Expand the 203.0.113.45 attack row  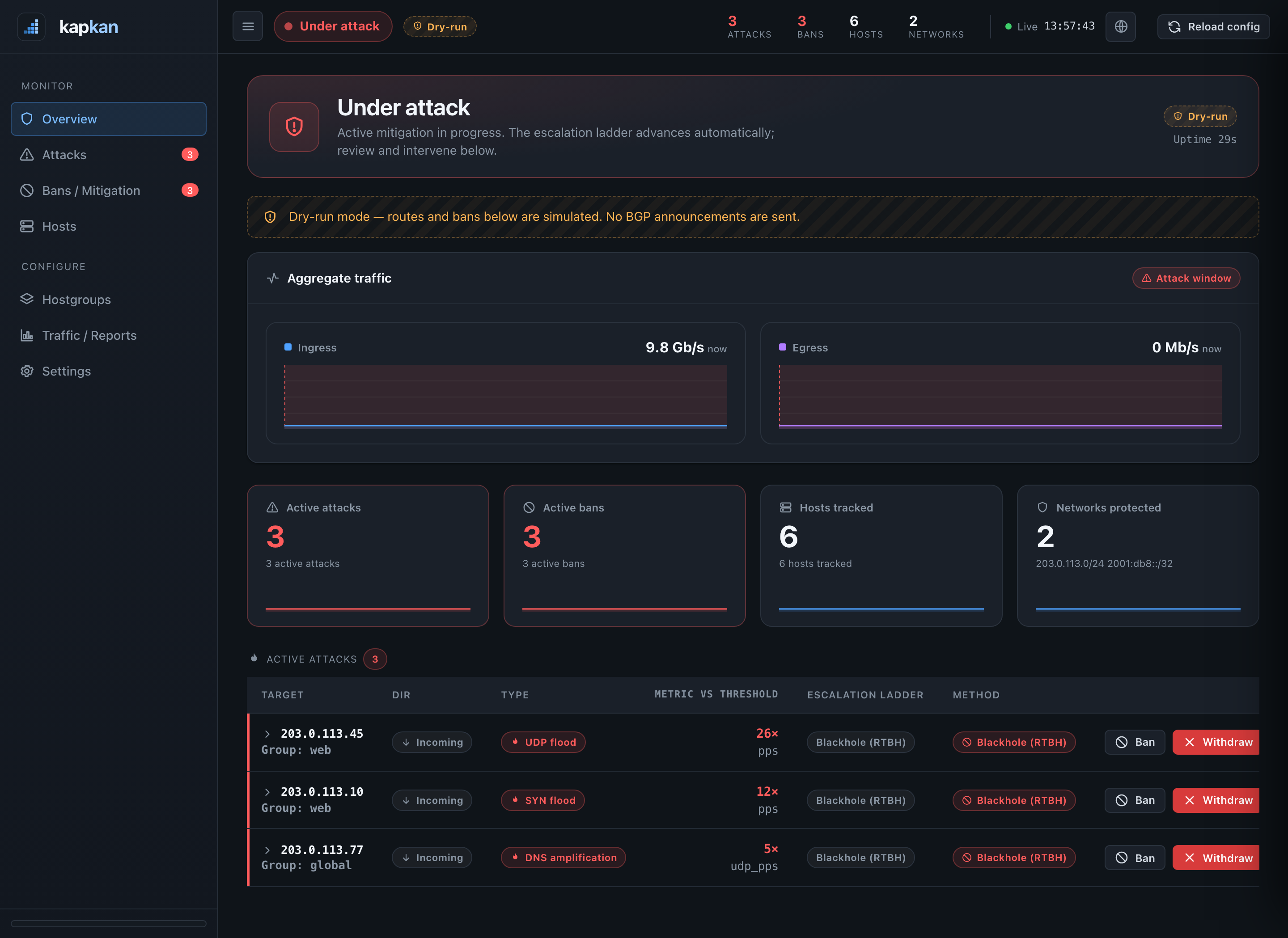click(x=267, y=734)
